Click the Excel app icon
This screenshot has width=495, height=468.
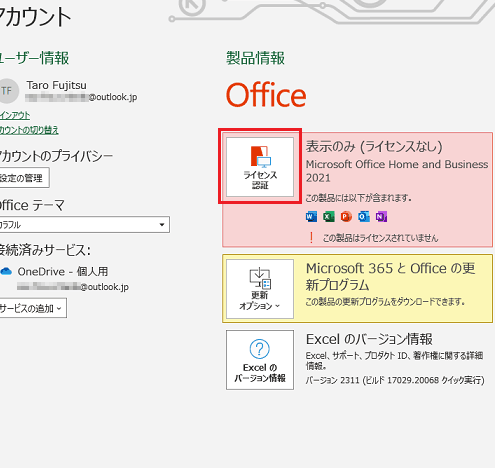pyautogui.click(x=329, y=217)
